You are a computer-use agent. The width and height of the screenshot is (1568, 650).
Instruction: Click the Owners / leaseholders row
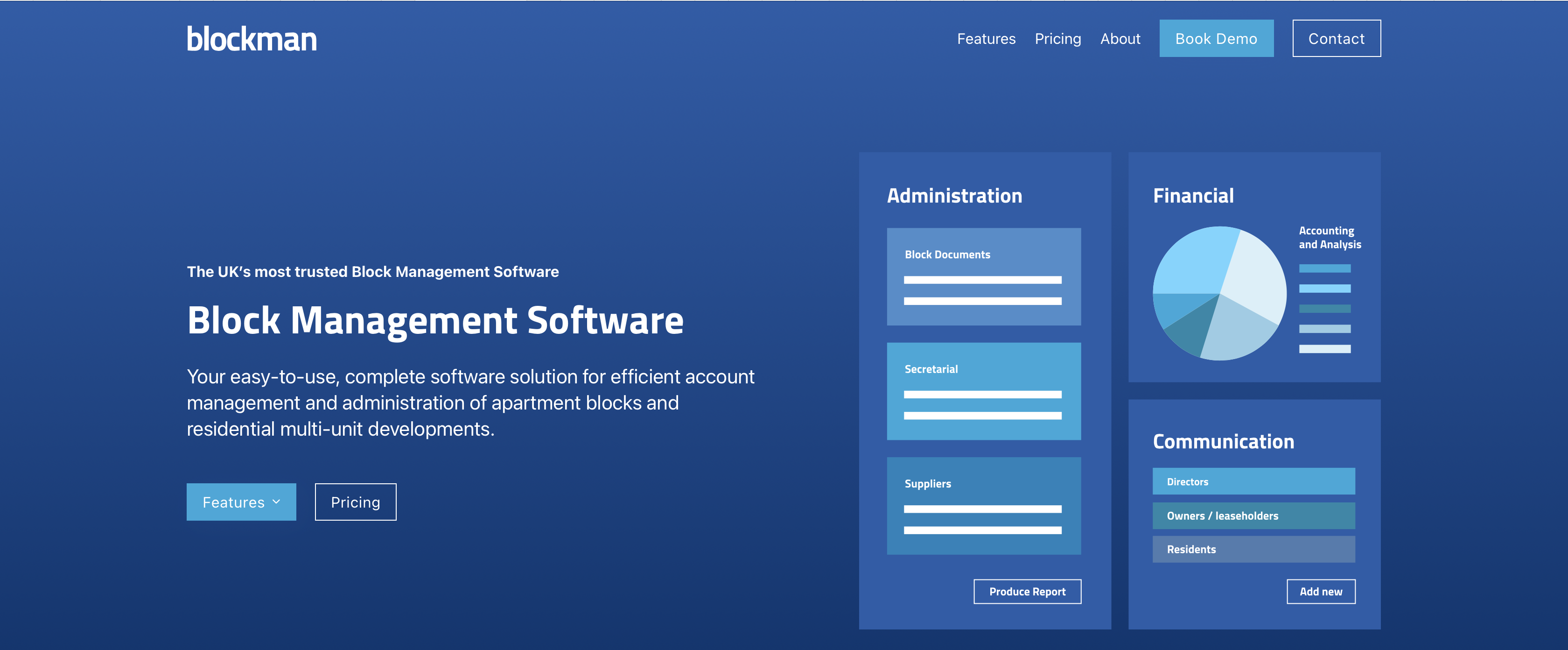1254,516
